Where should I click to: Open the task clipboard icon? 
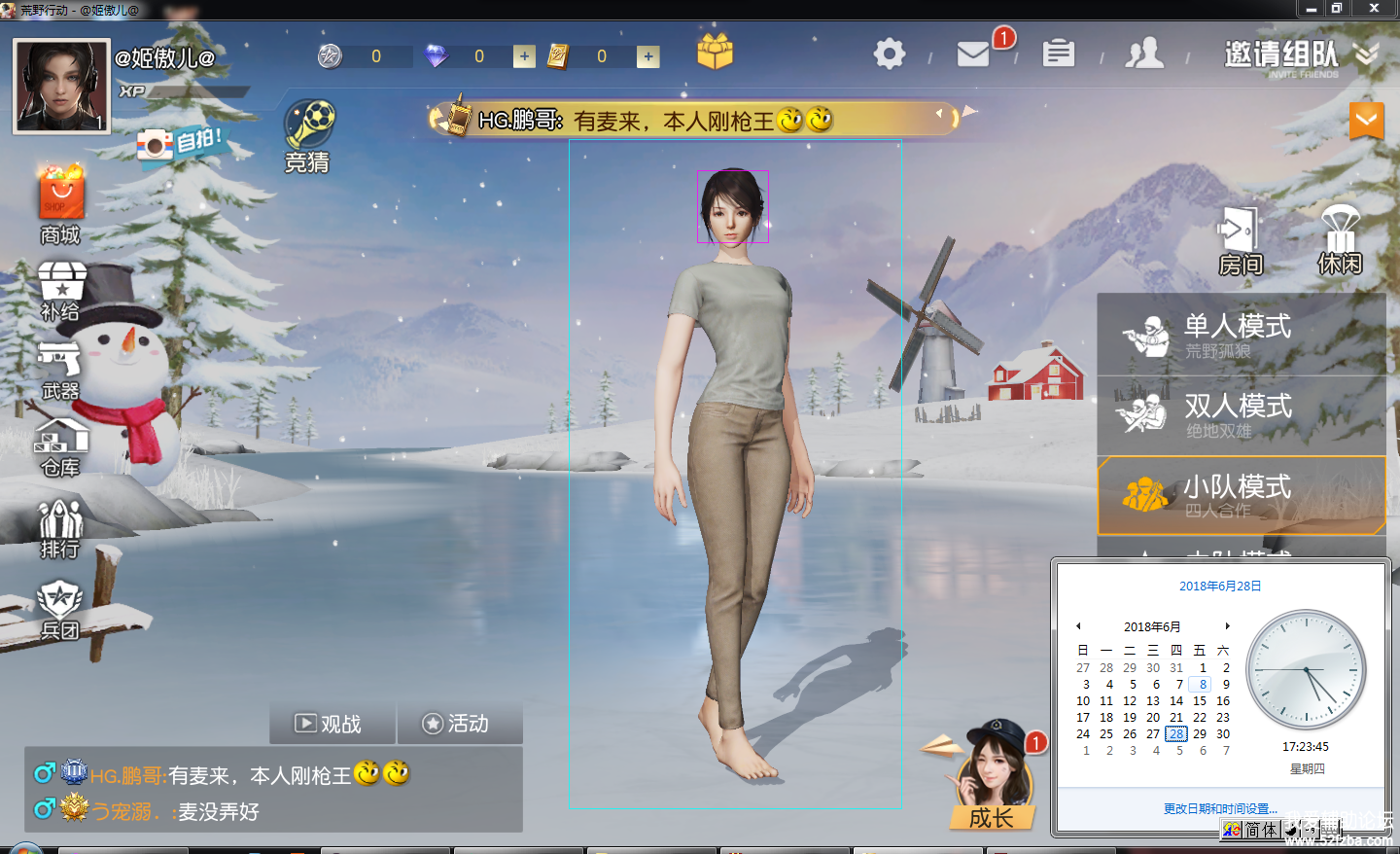[1058, 53]
